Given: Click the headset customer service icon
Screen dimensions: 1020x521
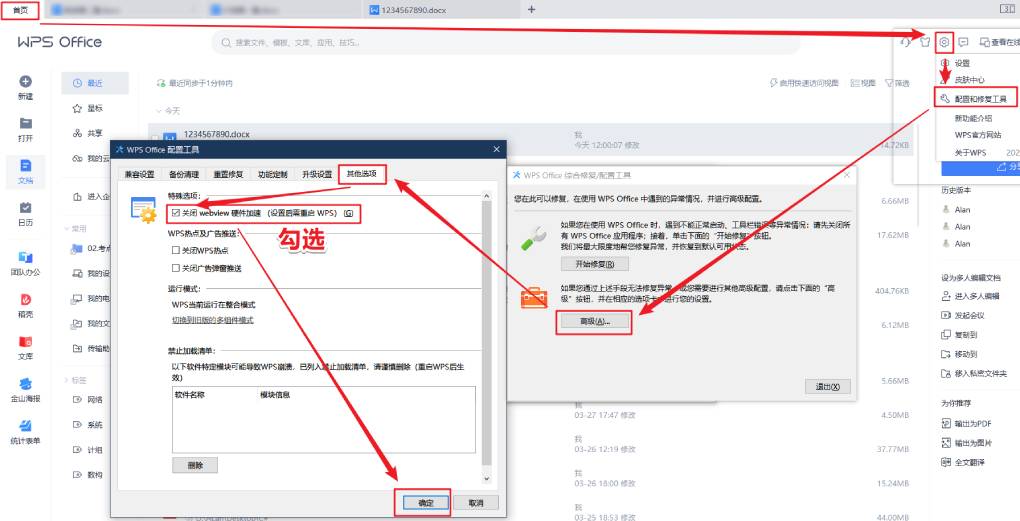Looking at the screenshot, I should coord(905,43).
